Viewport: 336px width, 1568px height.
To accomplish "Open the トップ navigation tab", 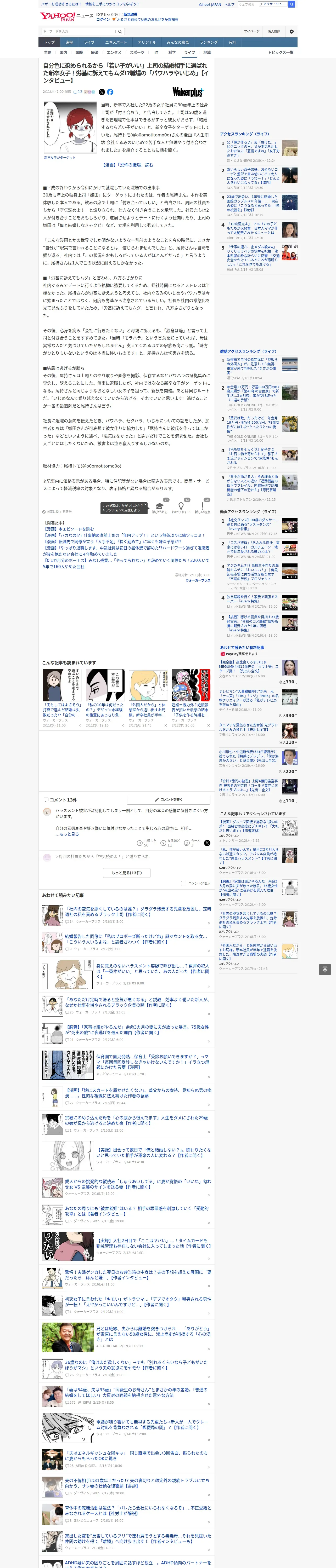I will click(49, 43).
